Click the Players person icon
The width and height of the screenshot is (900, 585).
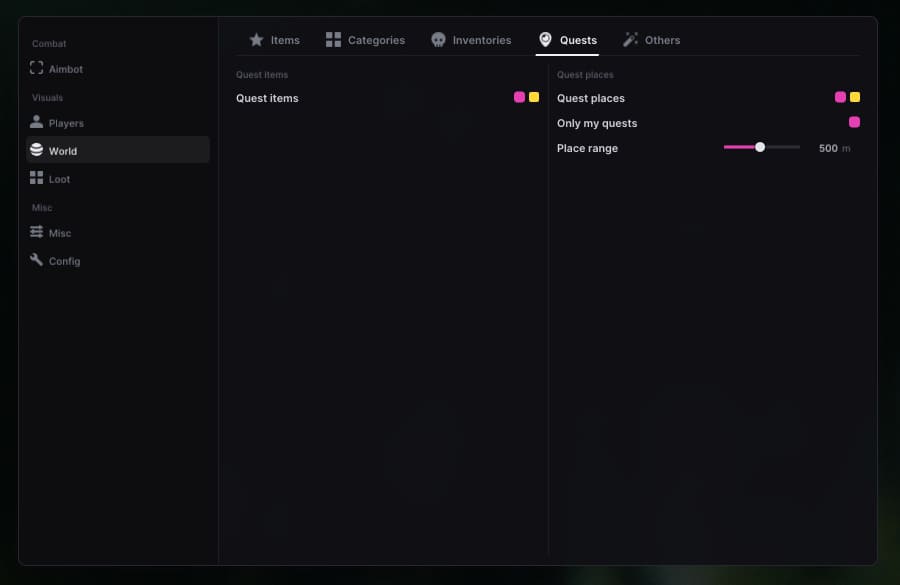coord(36,122)
